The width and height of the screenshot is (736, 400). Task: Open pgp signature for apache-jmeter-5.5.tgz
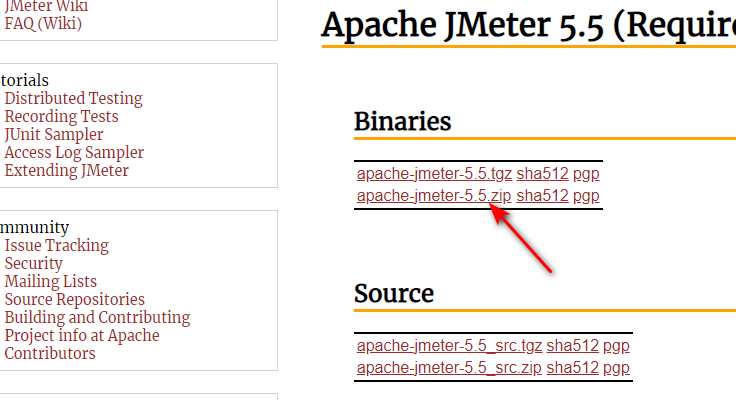tap(586, 174)
